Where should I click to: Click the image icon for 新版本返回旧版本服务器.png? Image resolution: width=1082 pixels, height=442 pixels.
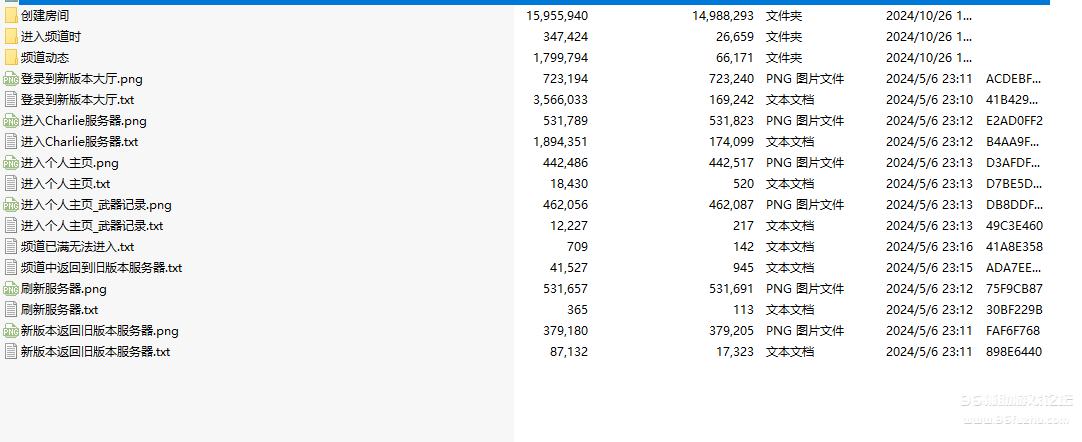point(11,331)
